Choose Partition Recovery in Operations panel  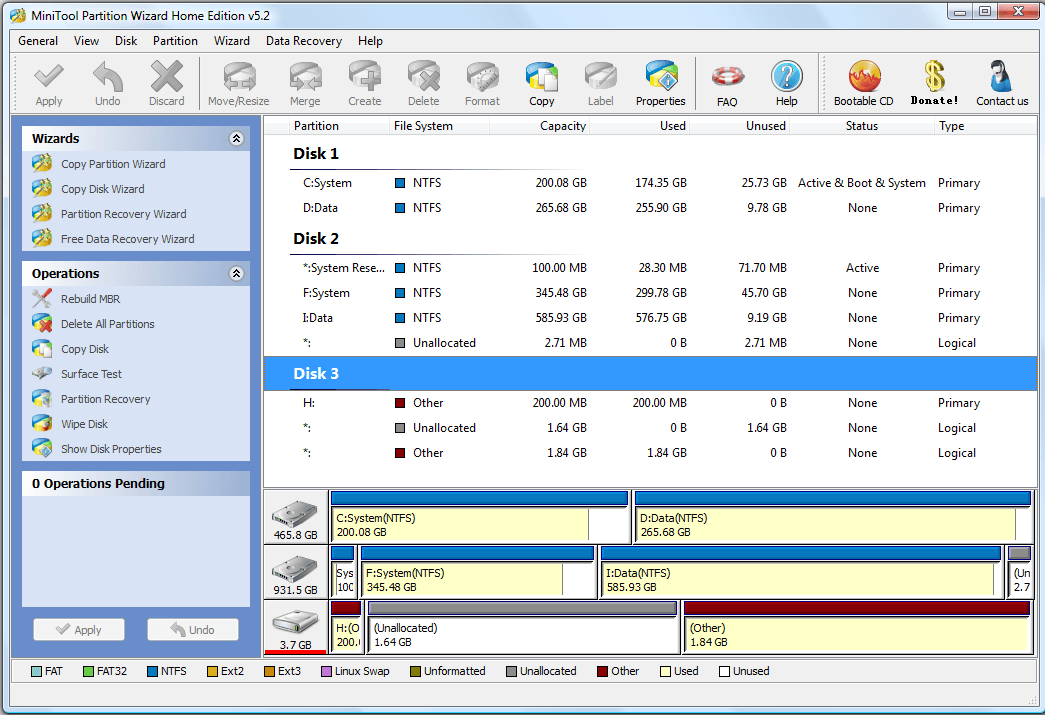point(105,399)
